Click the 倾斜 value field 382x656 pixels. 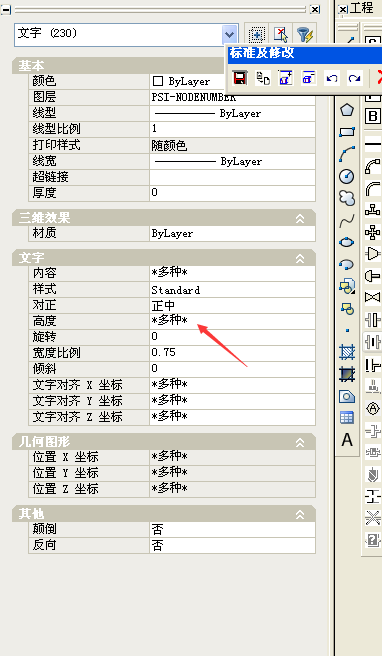pos(232,369)
